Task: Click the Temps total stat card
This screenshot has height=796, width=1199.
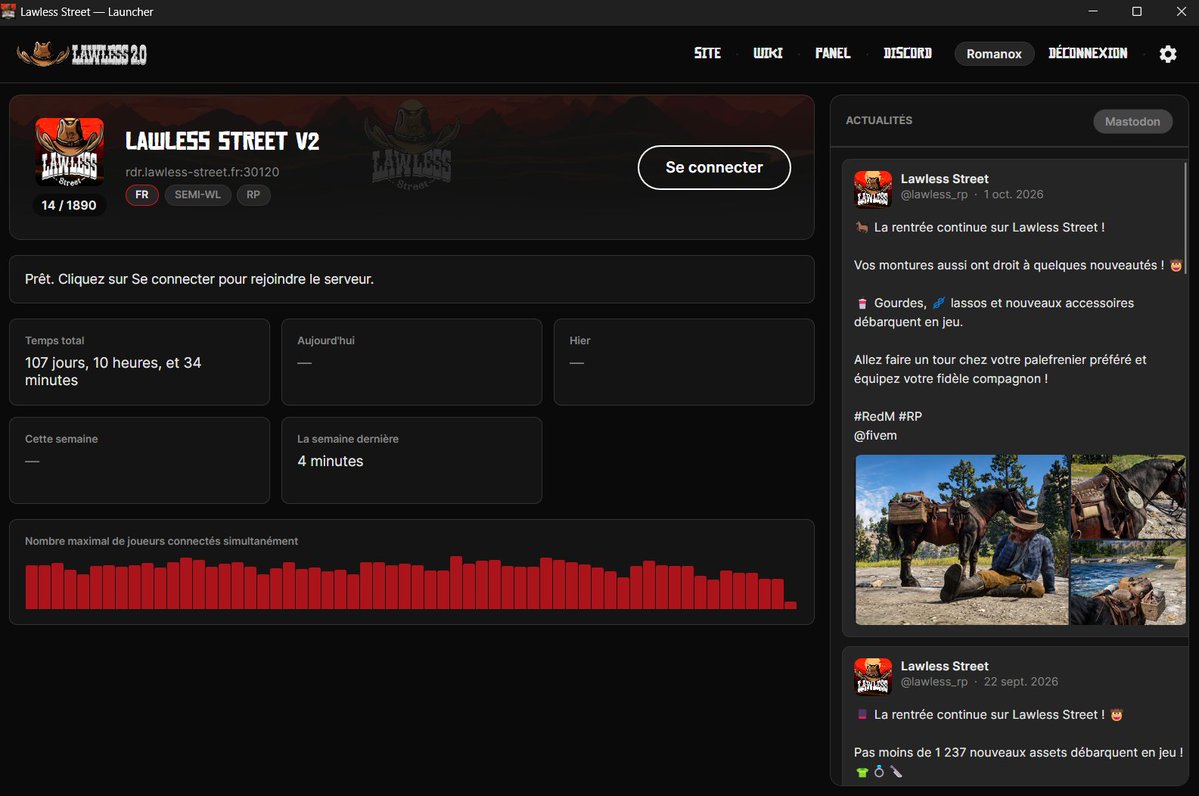Action: (139, 362)
